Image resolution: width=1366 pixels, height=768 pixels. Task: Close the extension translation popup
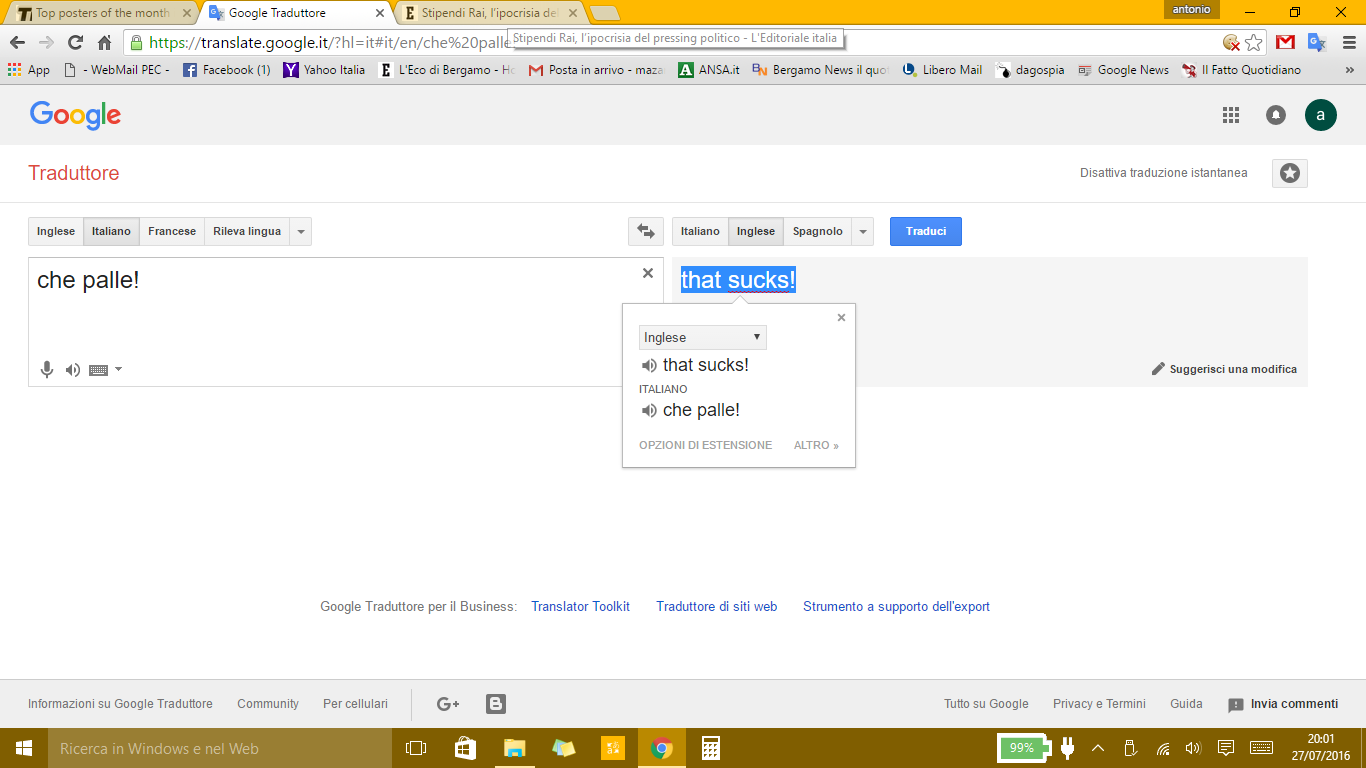tap(841, 317)
